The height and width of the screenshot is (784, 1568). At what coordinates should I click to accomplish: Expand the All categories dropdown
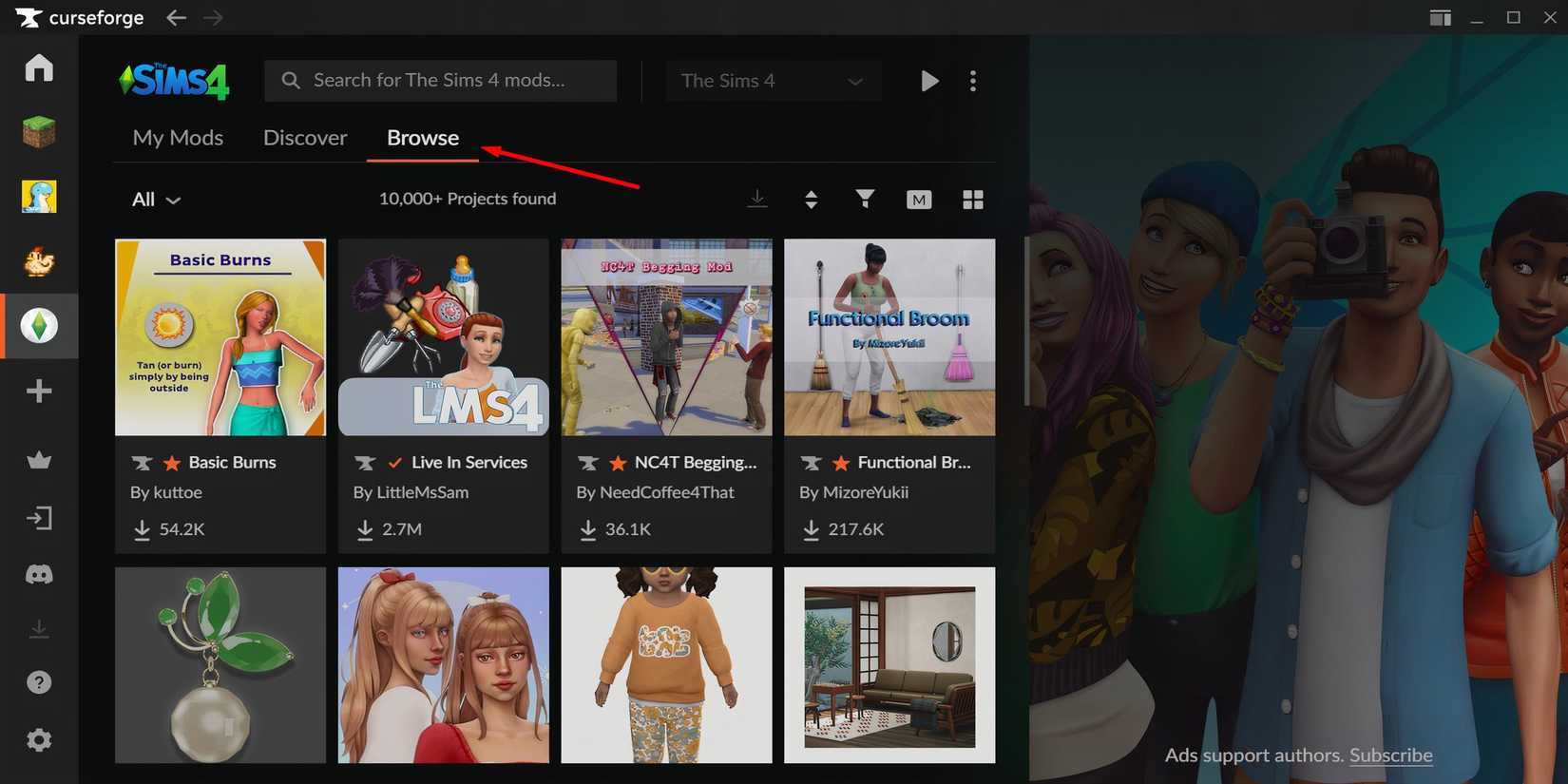[x=156, y=200]
